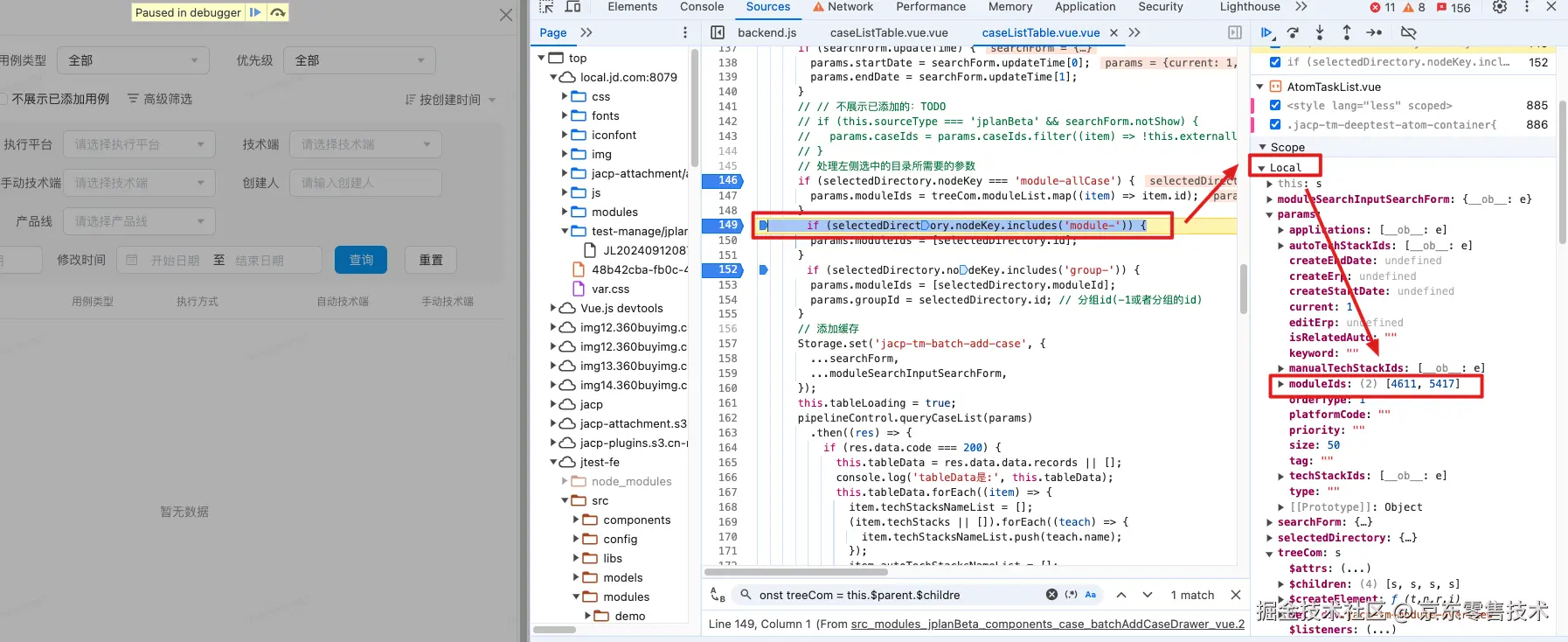Click the 创建人 input field
Image resolution: width=1568 pixels, height=642 pixels.
point(365,183)
